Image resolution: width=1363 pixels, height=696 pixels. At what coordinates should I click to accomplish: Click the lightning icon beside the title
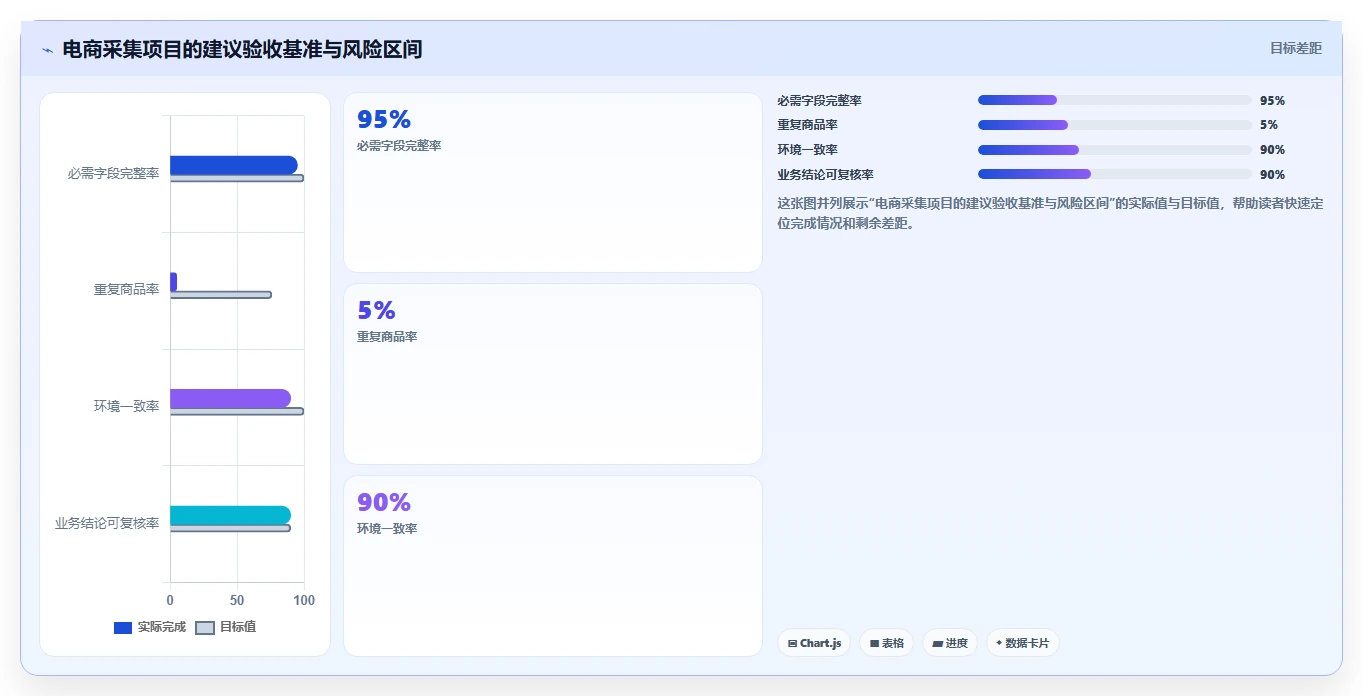click(x=47, y=50)
